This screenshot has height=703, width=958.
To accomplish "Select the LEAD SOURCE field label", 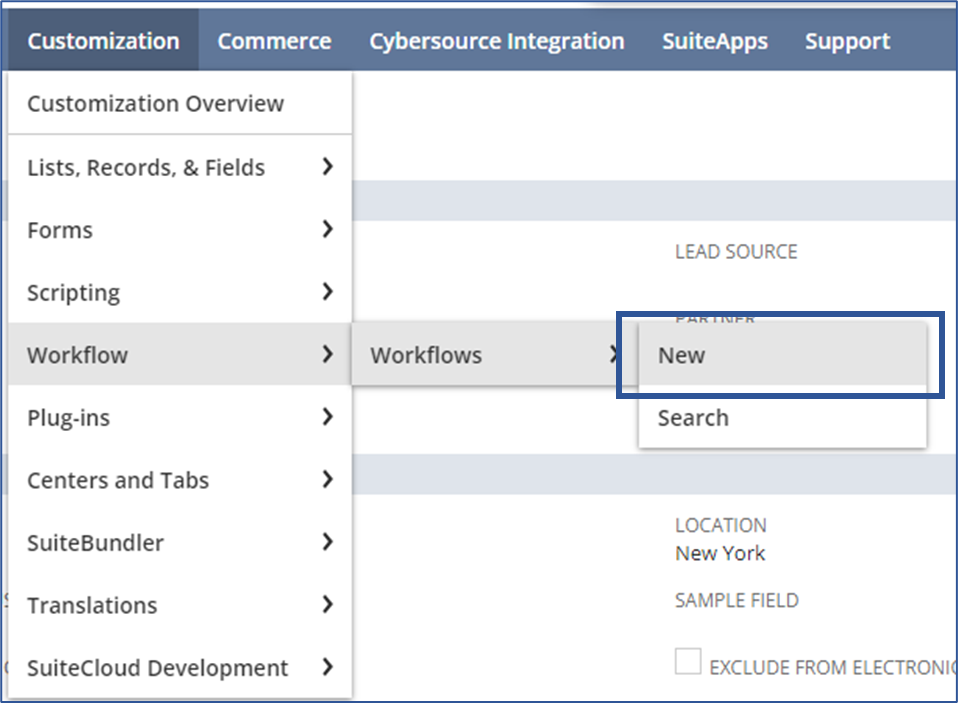I will 736,252.
